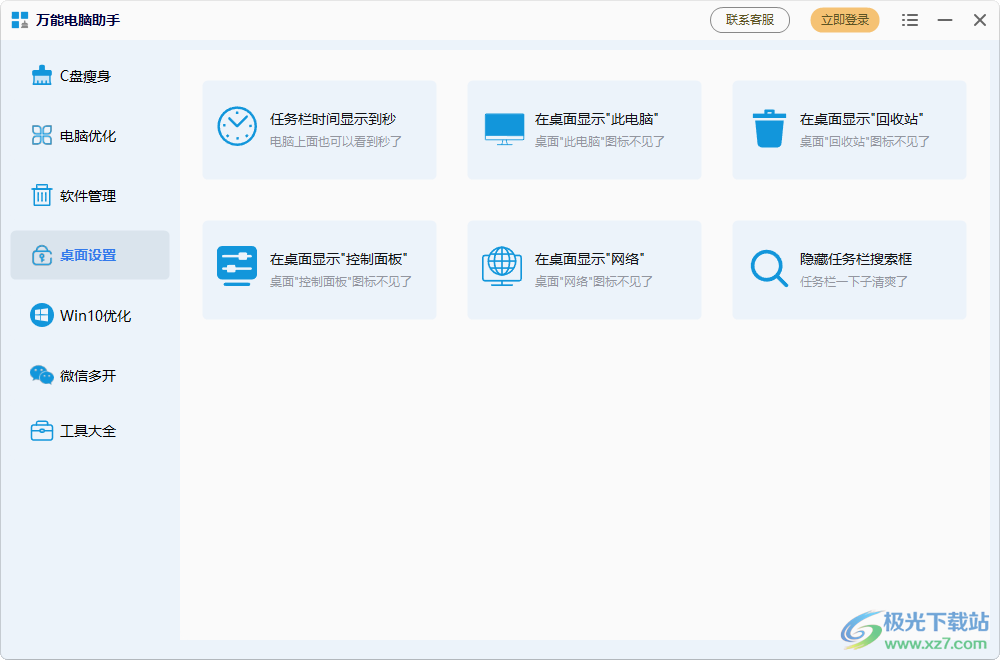Click the app logo in the title bar
Viewport: 1000px width, 660px height.
pyautogui.click(x=17, y=19)
